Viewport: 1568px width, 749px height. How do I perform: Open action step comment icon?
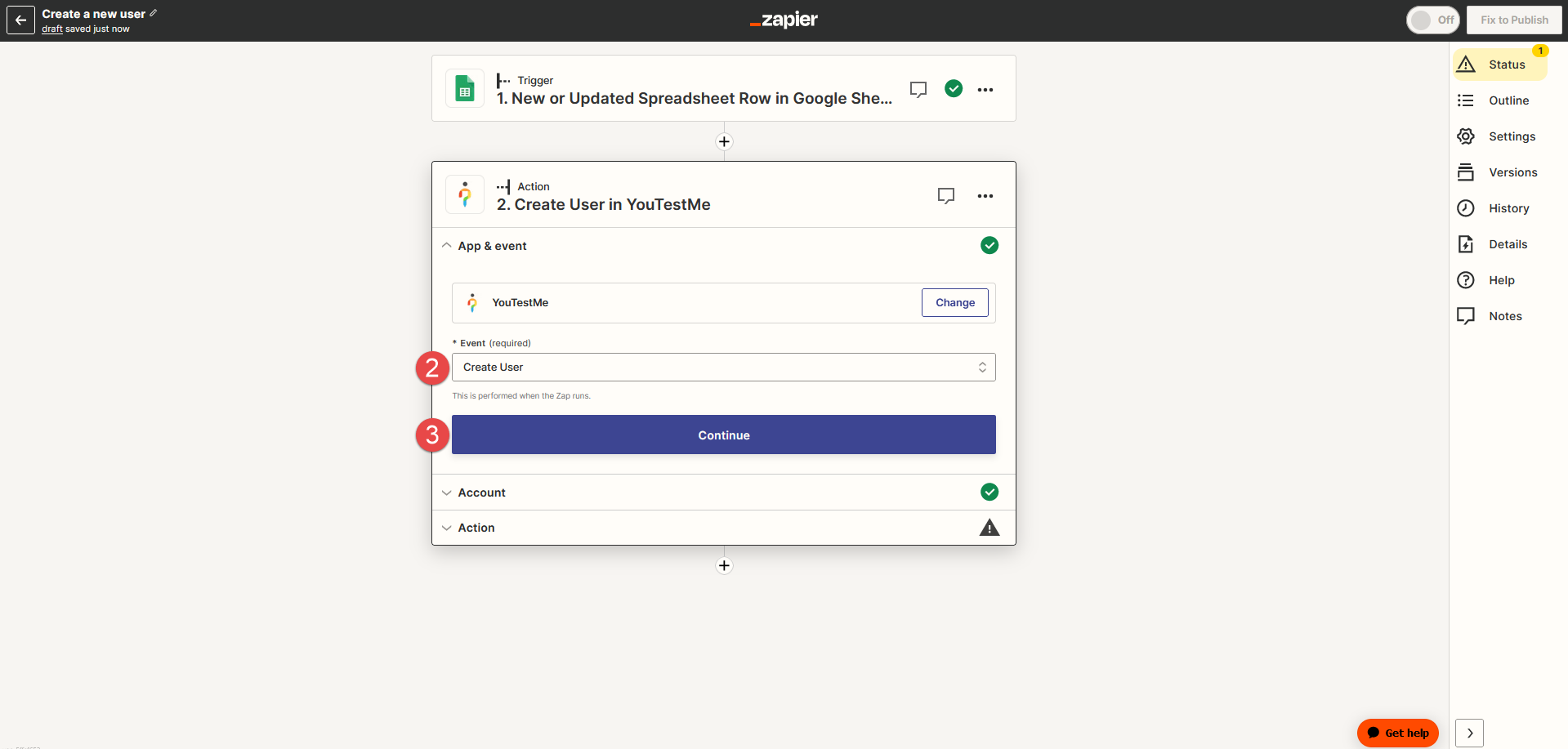(x=946, y=195)
